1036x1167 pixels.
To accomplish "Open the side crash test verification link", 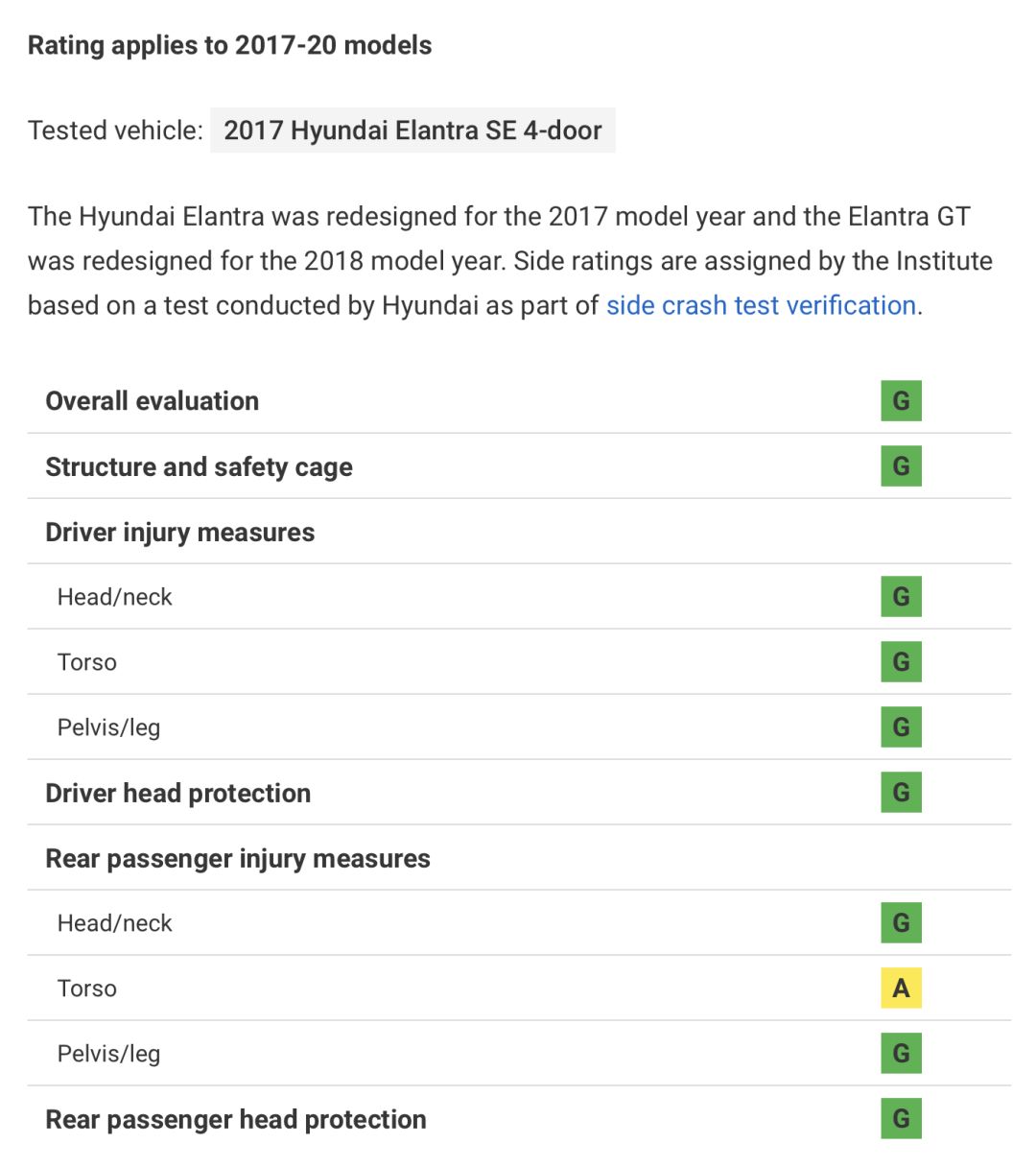I will tap(761, 305).
